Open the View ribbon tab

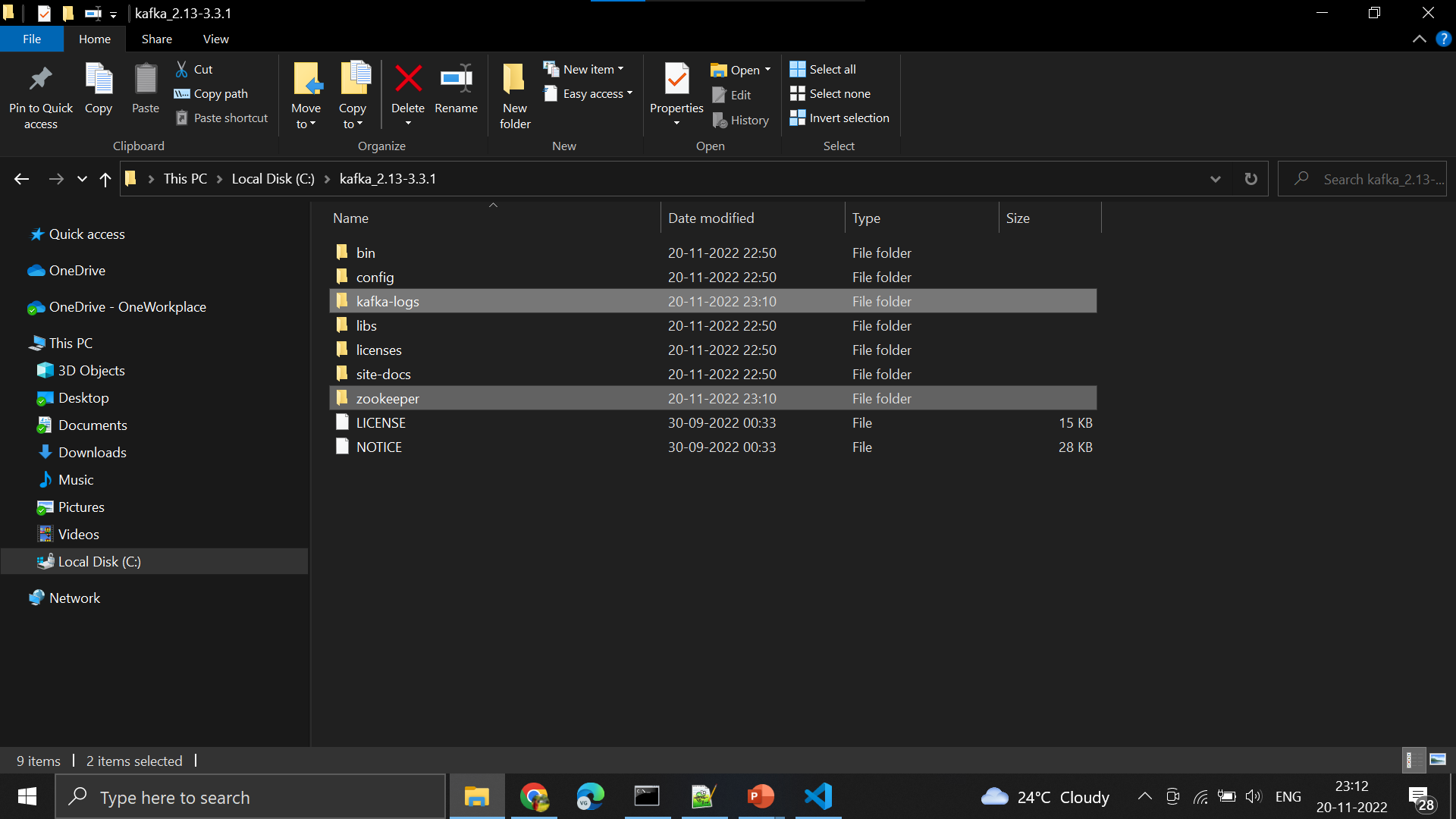click(215, 39)
